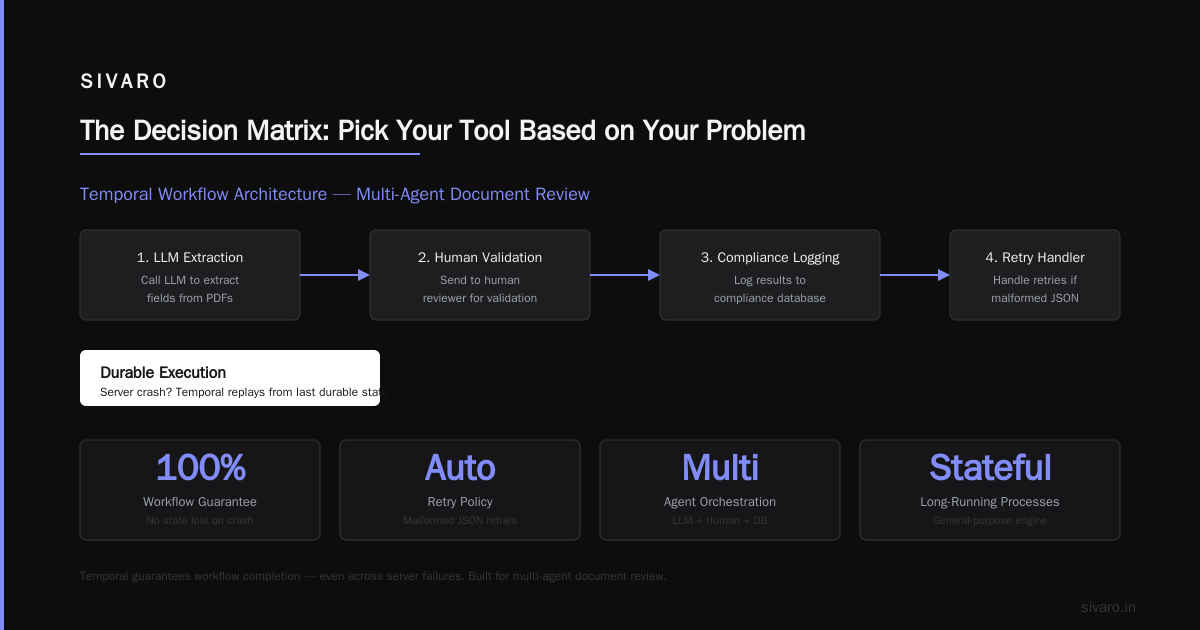Screen dimensions: 1200x630
Task: Click 'Log results to compliance database' text
Action: click(770, 289)
